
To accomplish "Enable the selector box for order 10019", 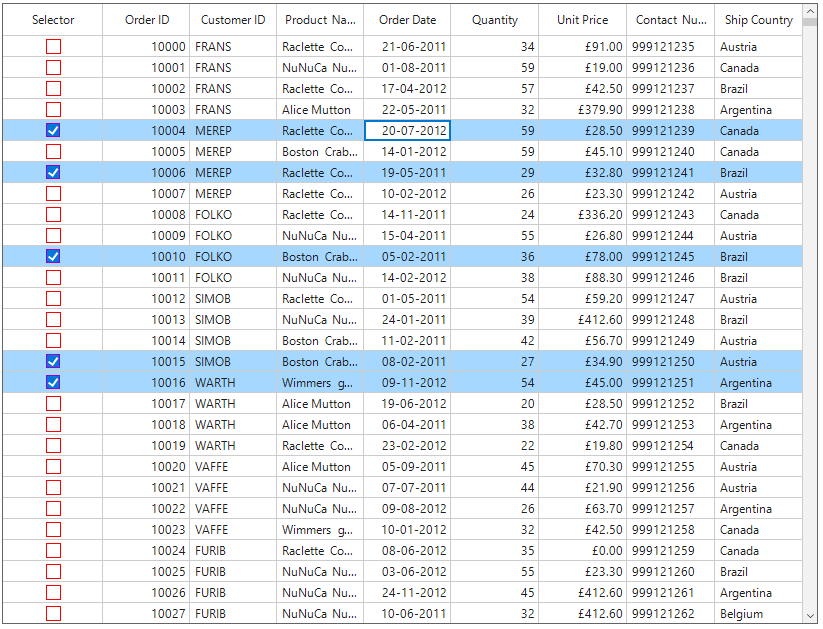I will pos(53,446).
